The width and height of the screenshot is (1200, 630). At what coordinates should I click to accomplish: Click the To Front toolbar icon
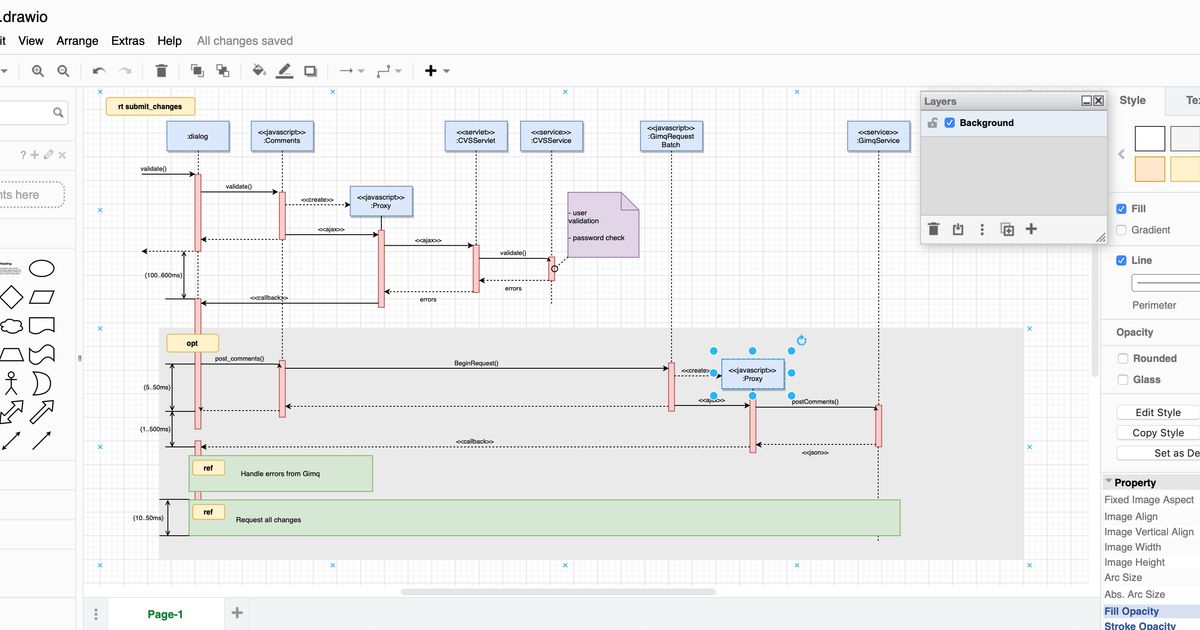tap(197, 71)
